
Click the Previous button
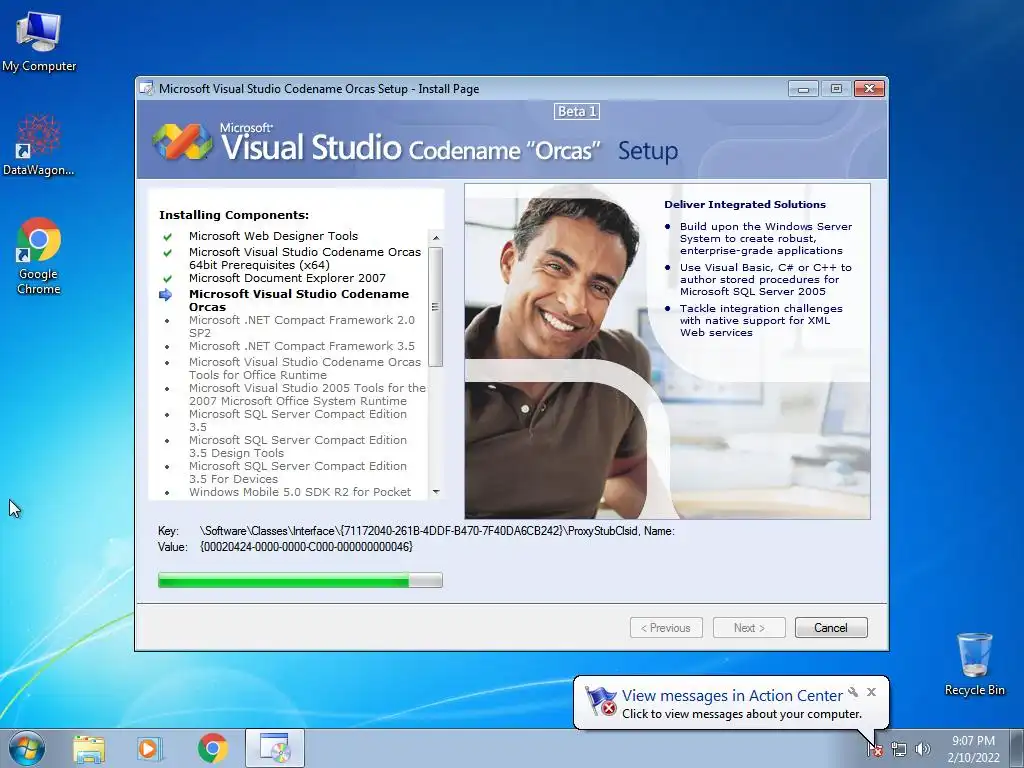click(666, 628)
